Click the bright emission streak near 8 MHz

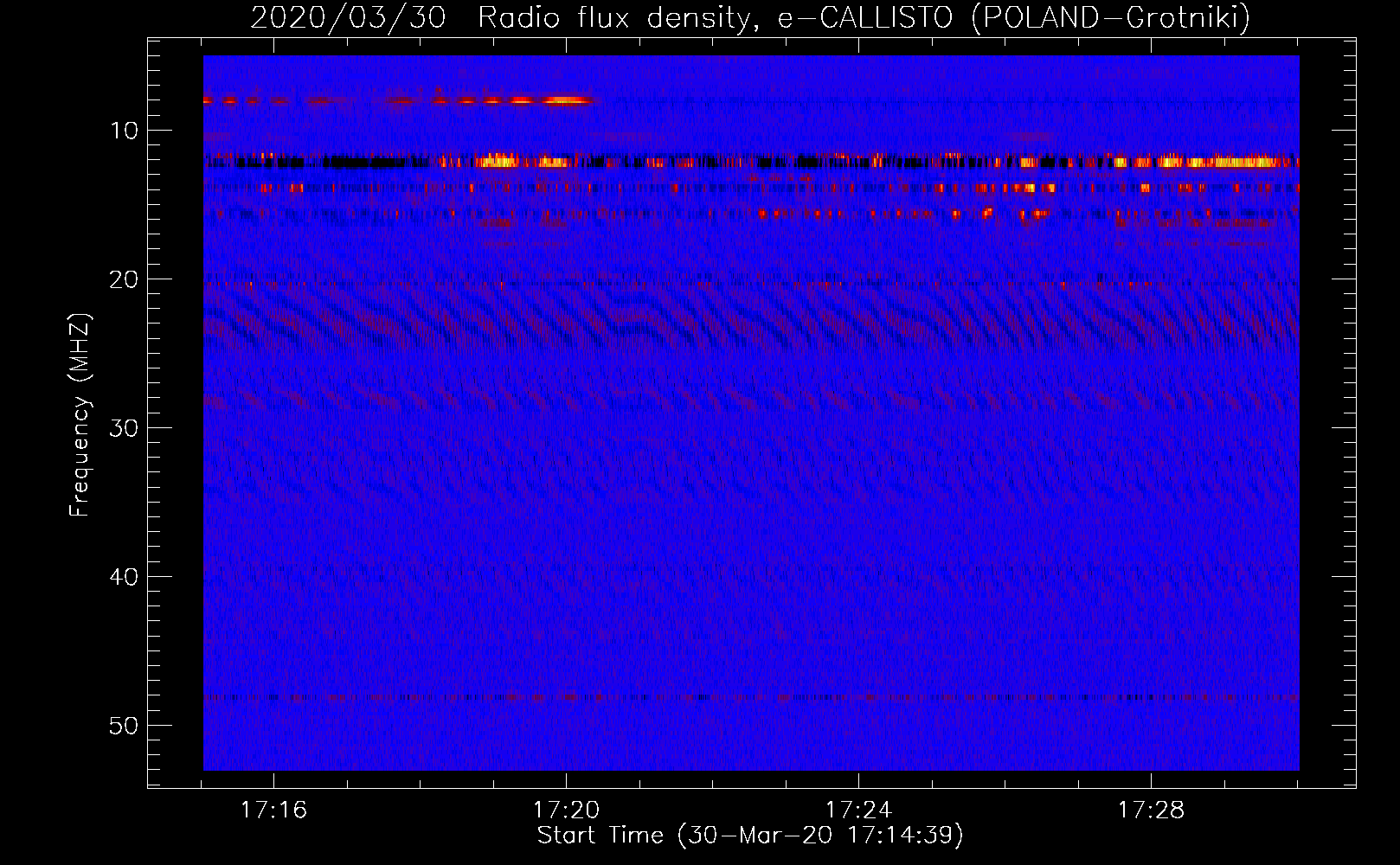[x=567, y=100]
